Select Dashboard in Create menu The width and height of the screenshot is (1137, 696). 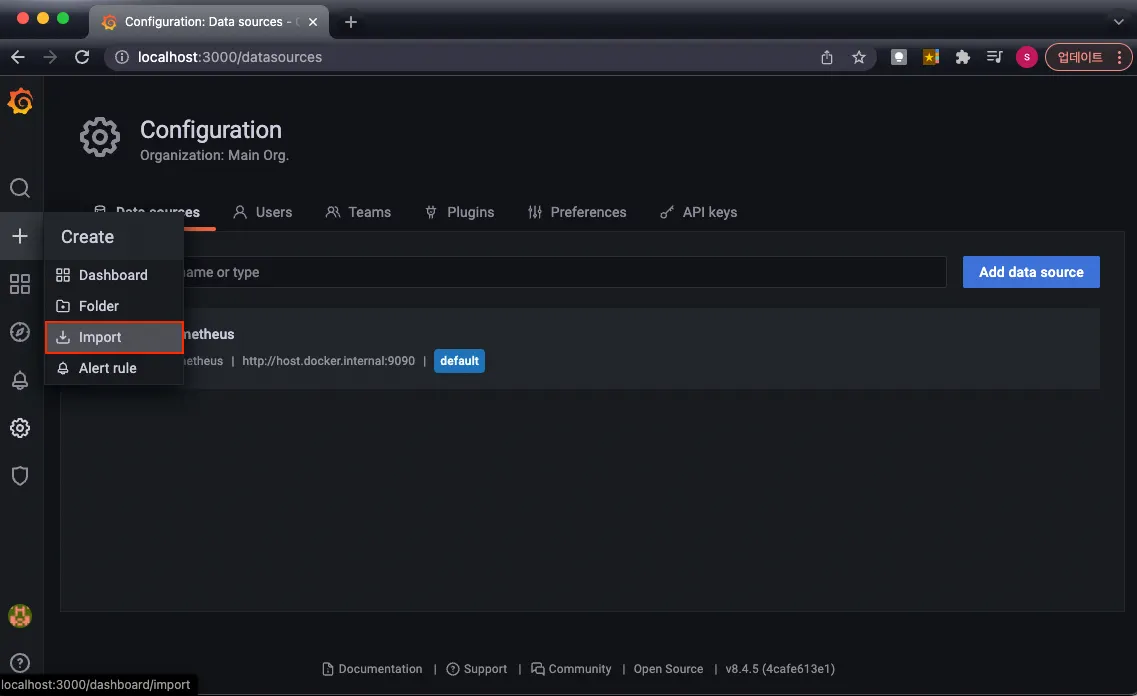pos(113,275)
